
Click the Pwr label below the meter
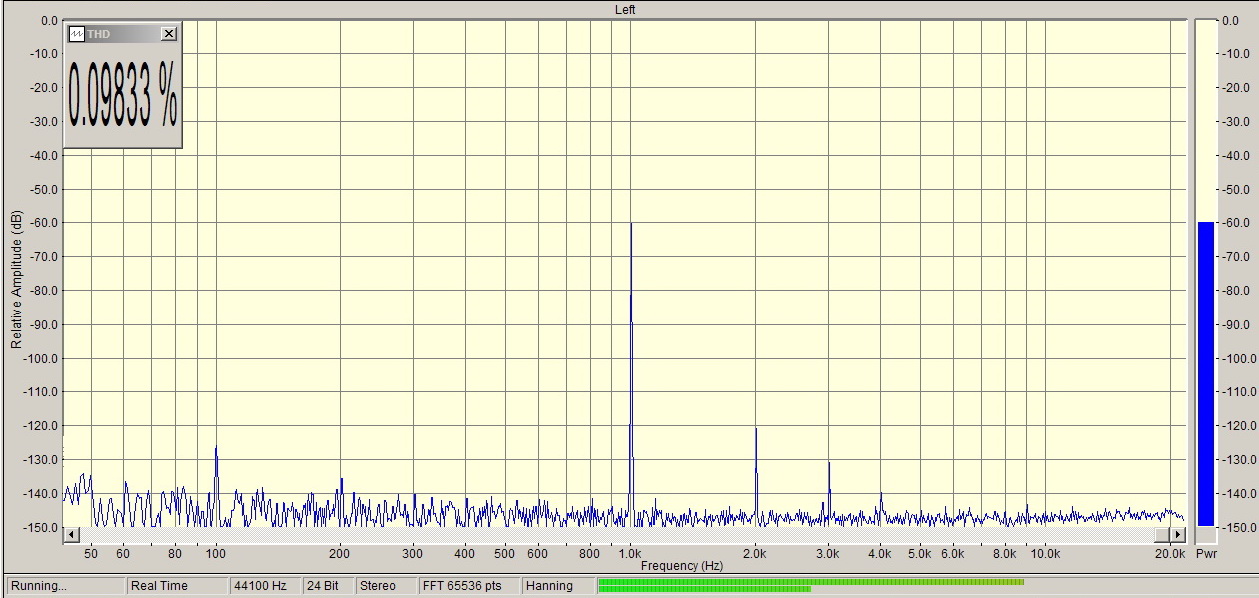1206,553
